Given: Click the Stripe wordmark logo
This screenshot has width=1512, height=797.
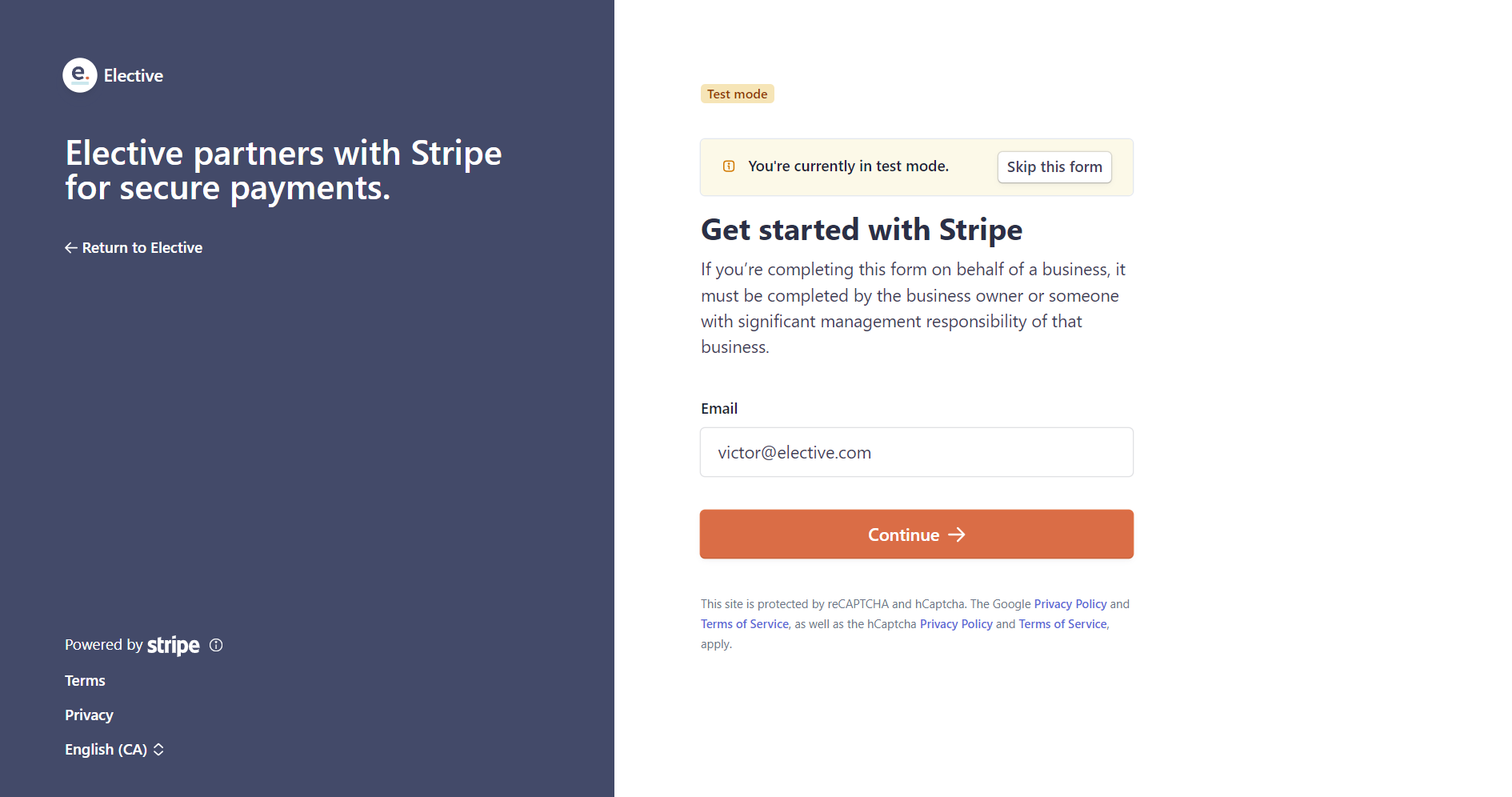Looking at the screenshot, I should coord(174,645).
